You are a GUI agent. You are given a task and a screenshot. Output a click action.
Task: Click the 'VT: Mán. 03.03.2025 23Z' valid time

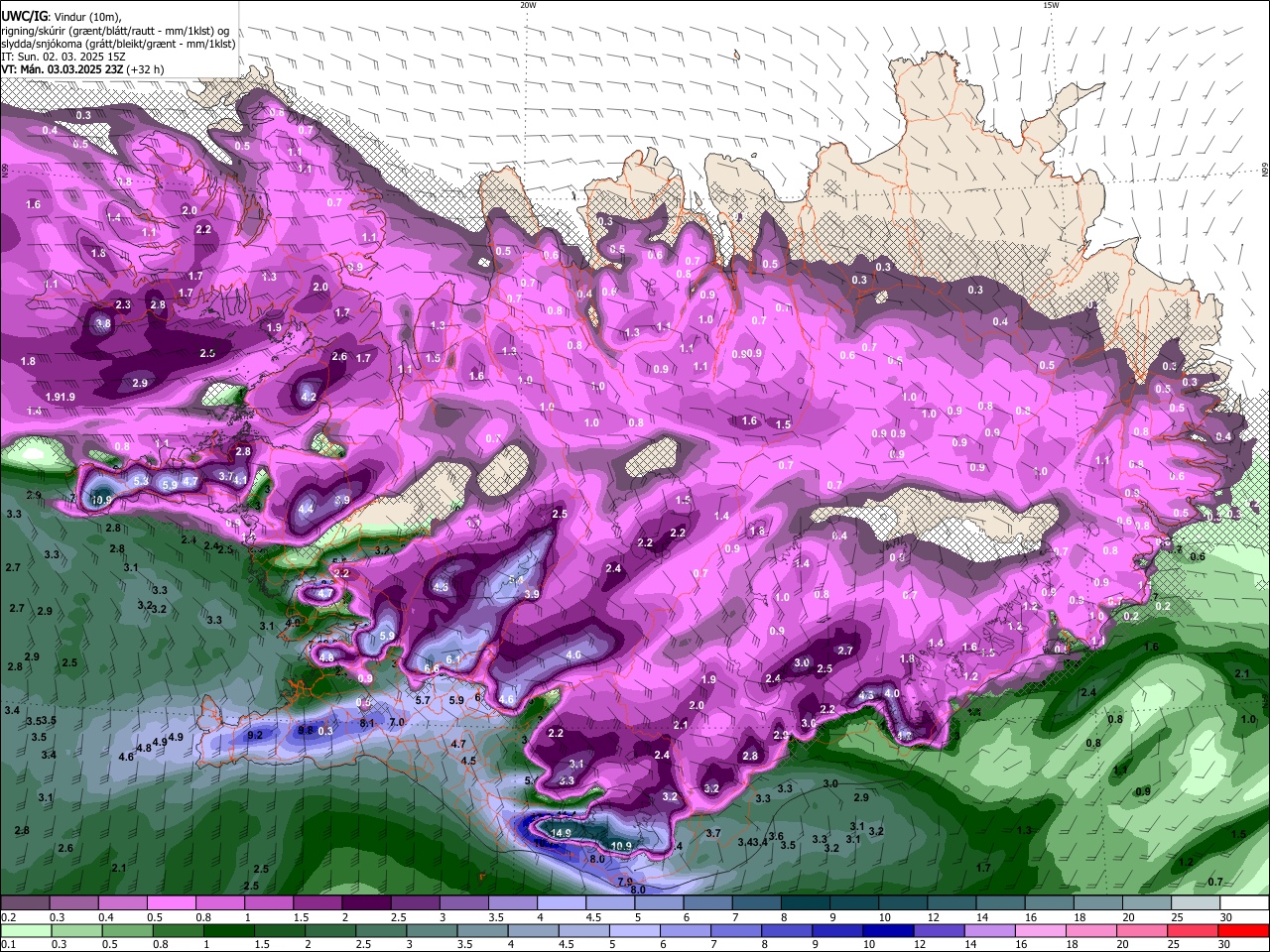[x=63, y=69]
